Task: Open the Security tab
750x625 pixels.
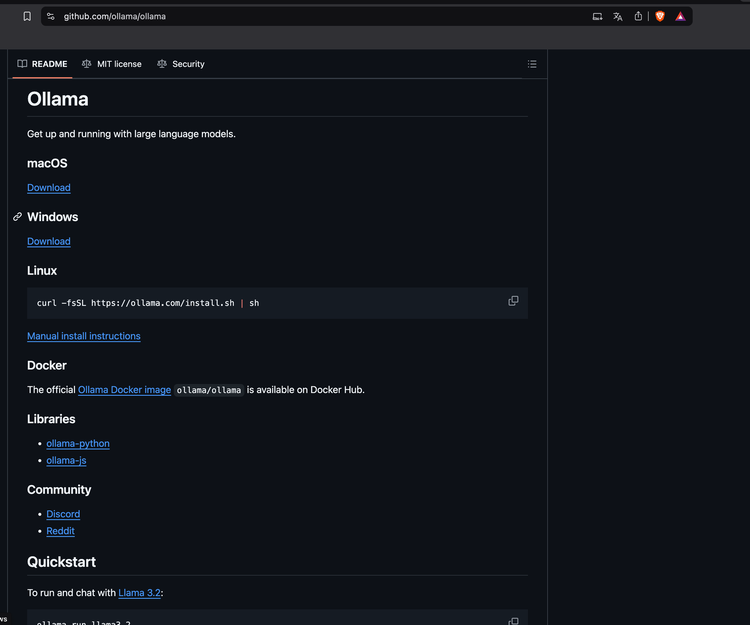Action: click(x=181, y=64)
